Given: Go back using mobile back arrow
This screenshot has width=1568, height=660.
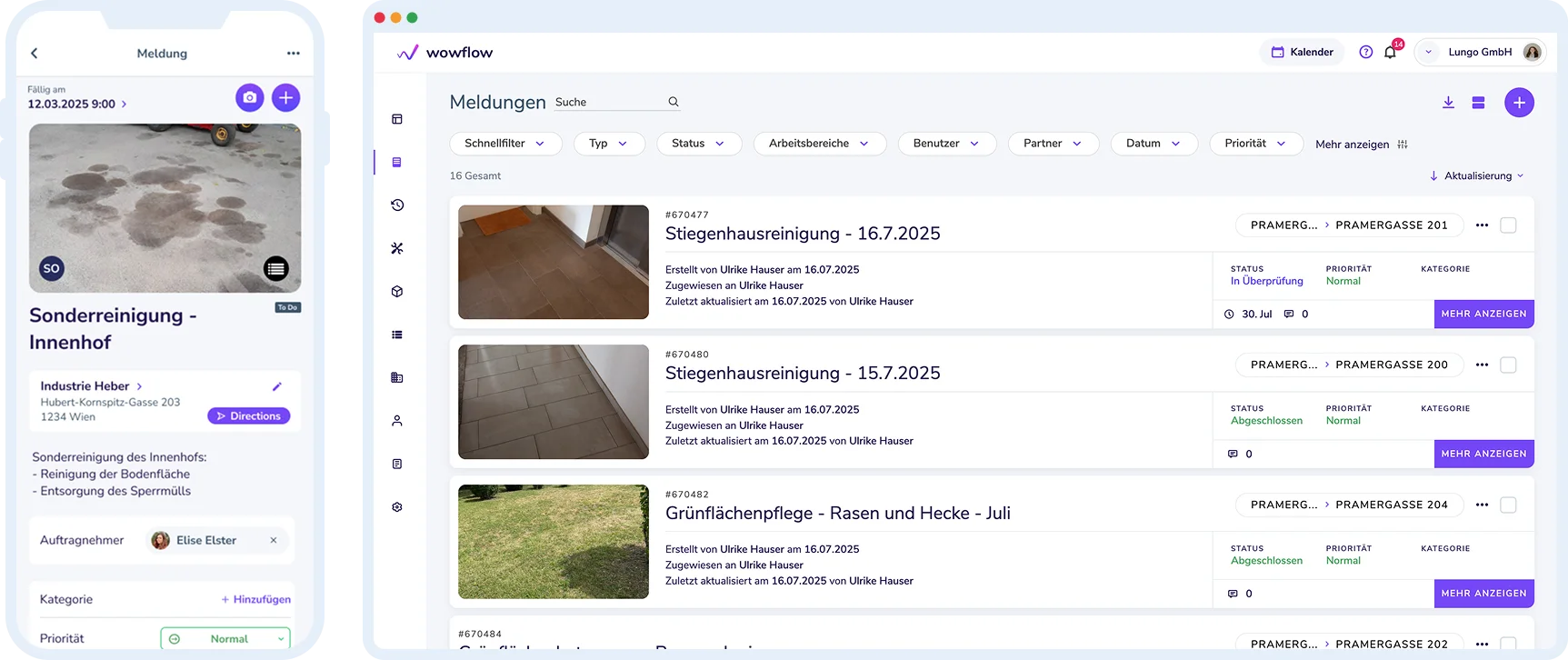Looking at the screenshot, I should tap(35, 54).
